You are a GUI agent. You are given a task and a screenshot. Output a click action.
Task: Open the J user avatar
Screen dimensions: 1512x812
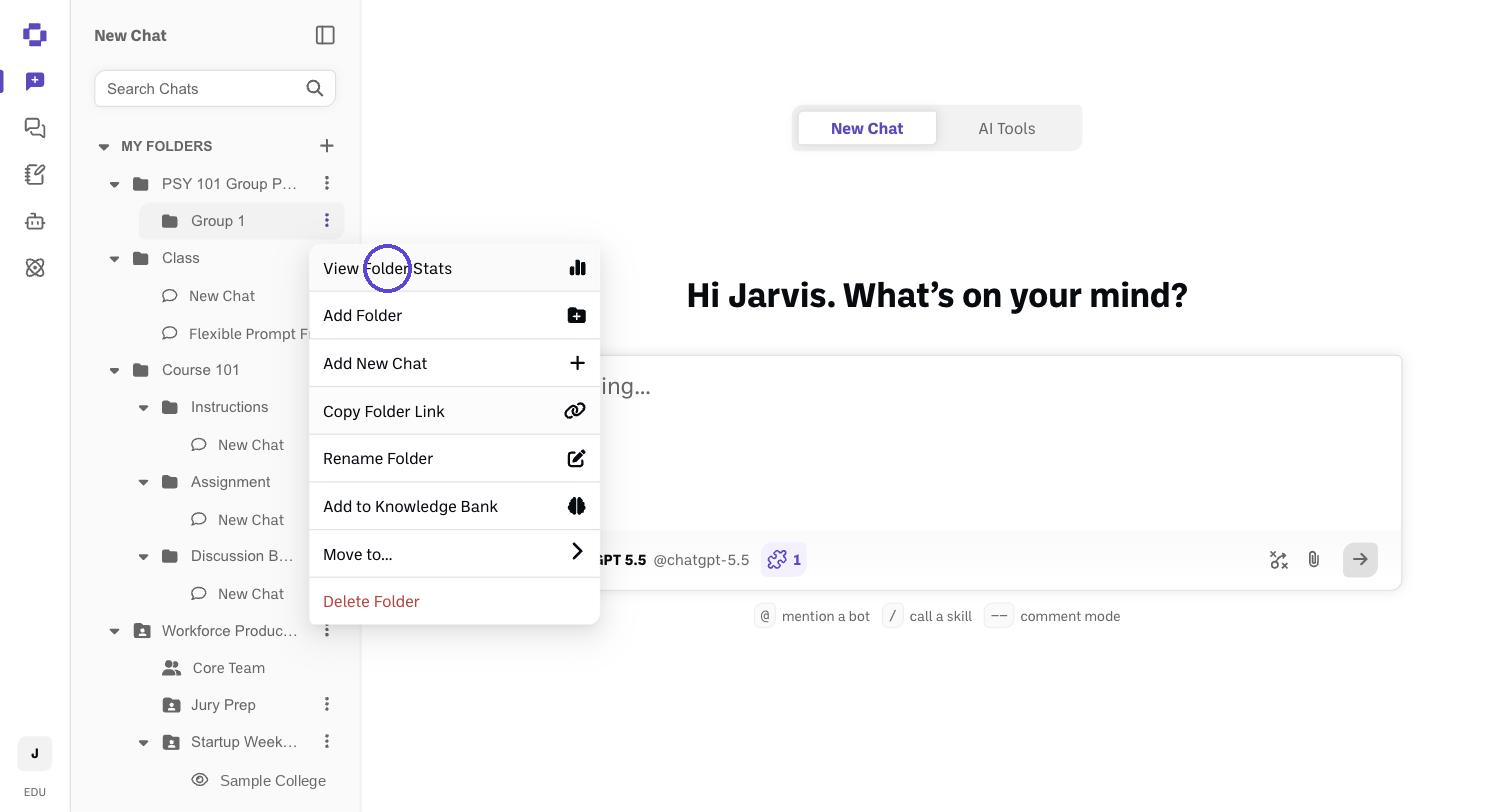35,754
